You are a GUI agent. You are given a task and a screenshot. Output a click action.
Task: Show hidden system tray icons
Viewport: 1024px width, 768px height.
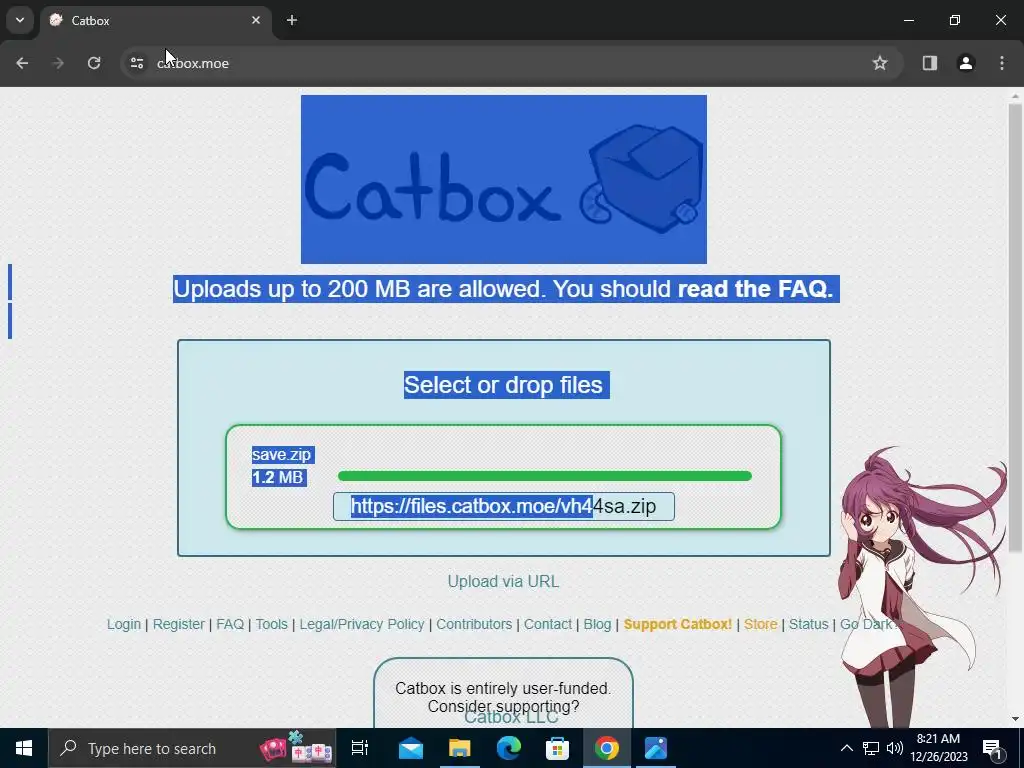[846, 748]
